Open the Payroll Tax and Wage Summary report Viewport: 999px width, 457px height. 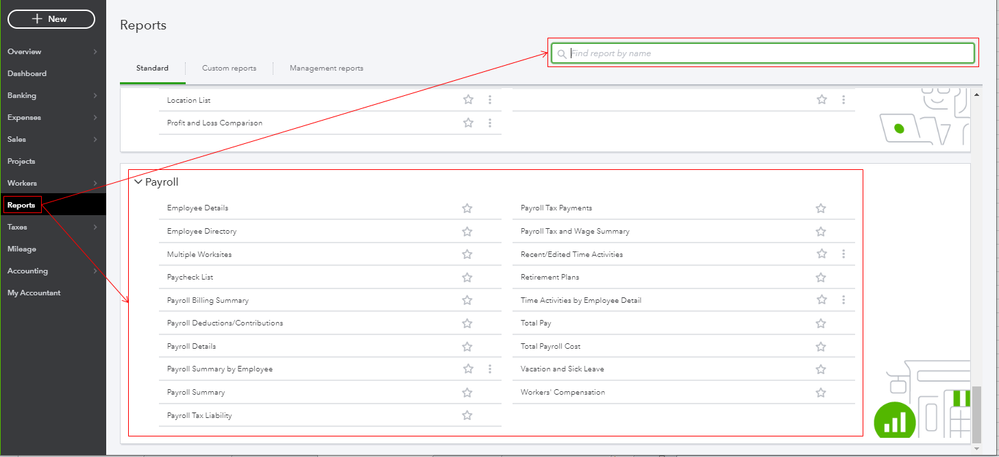coord(575,231)
